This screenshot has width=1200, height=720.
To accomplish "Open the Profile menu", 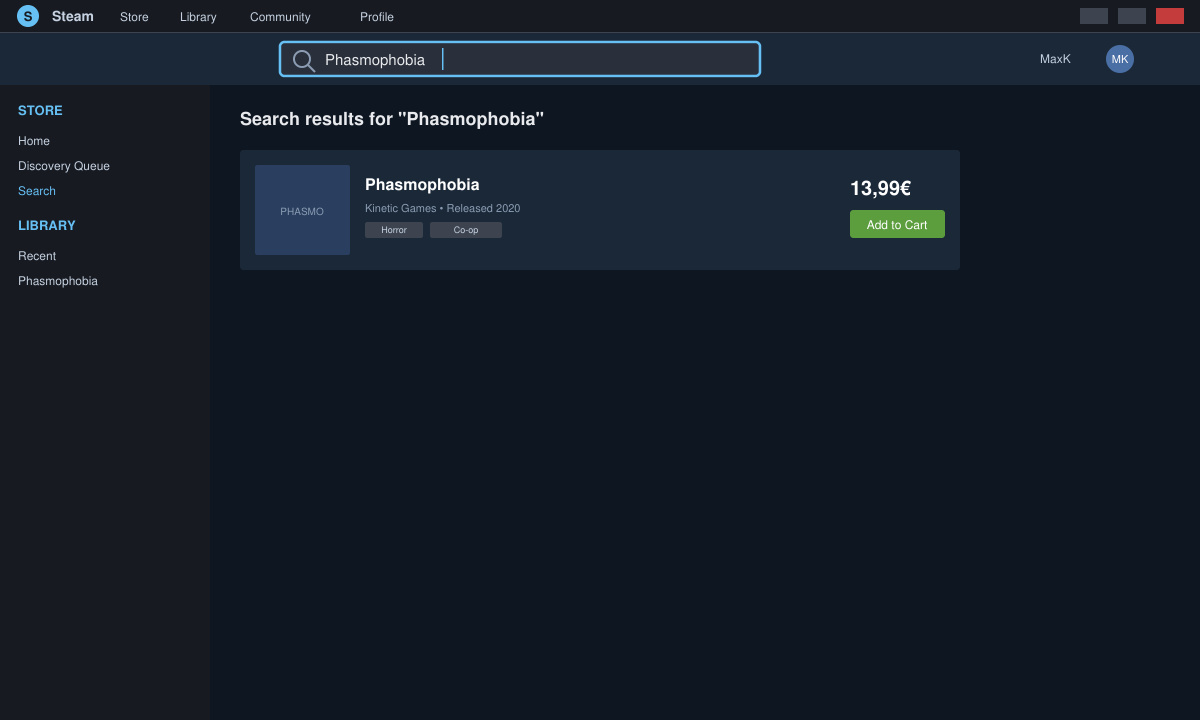I will (x=377, y=17).
